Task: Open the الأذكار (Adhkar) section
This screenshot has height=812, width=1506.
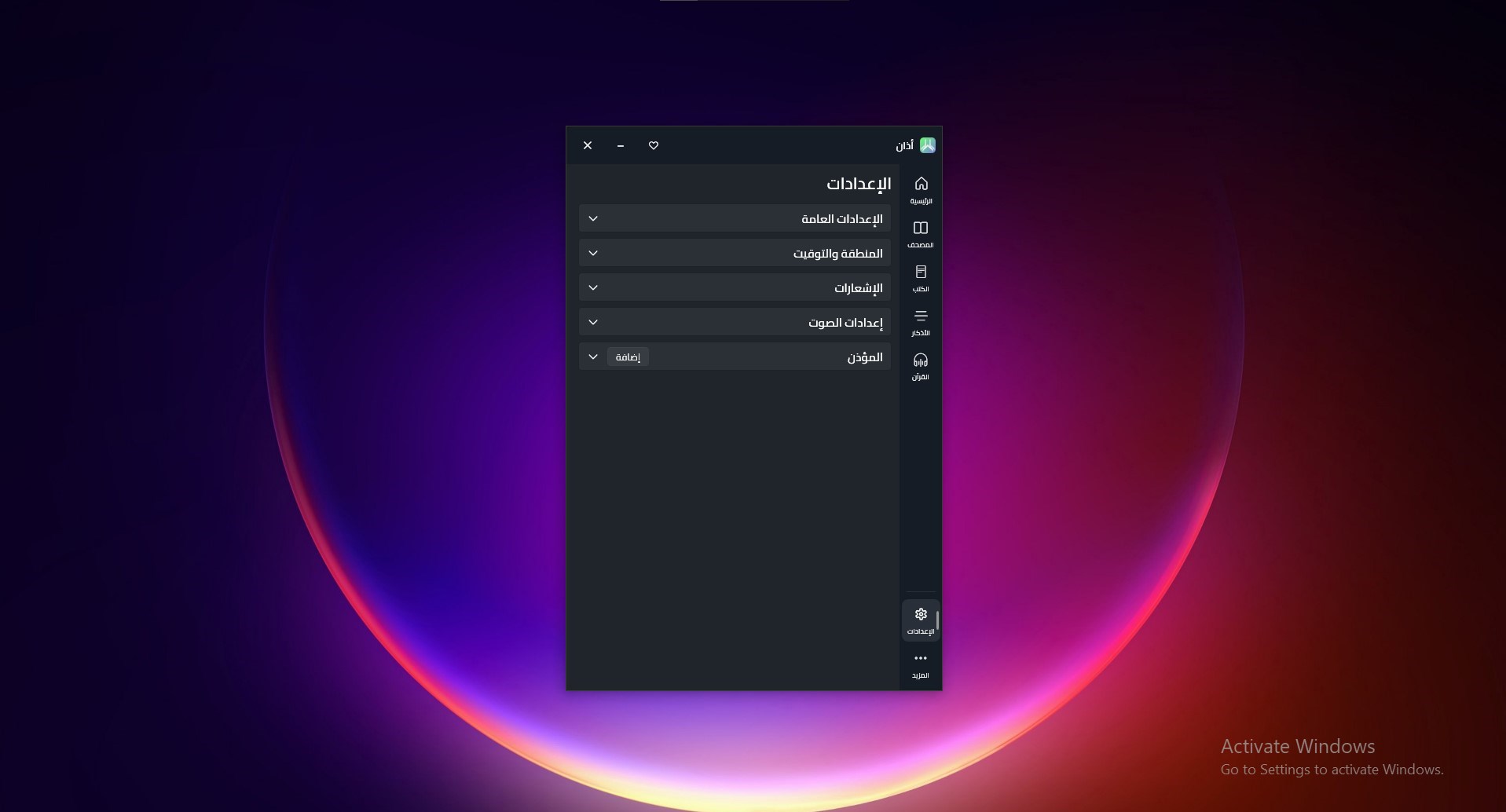Action: (921, 320)
